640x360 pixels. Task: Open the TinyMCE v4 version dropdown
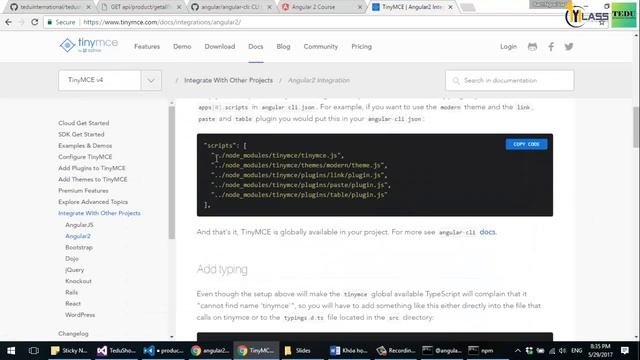pos(151,80)
